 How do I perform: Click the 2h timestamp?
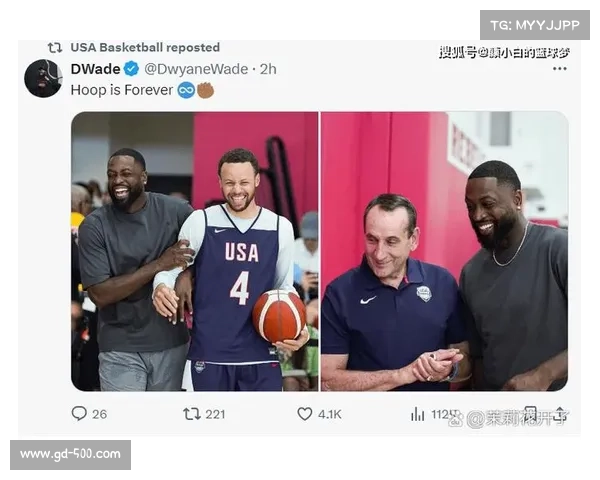pos(268,69)
